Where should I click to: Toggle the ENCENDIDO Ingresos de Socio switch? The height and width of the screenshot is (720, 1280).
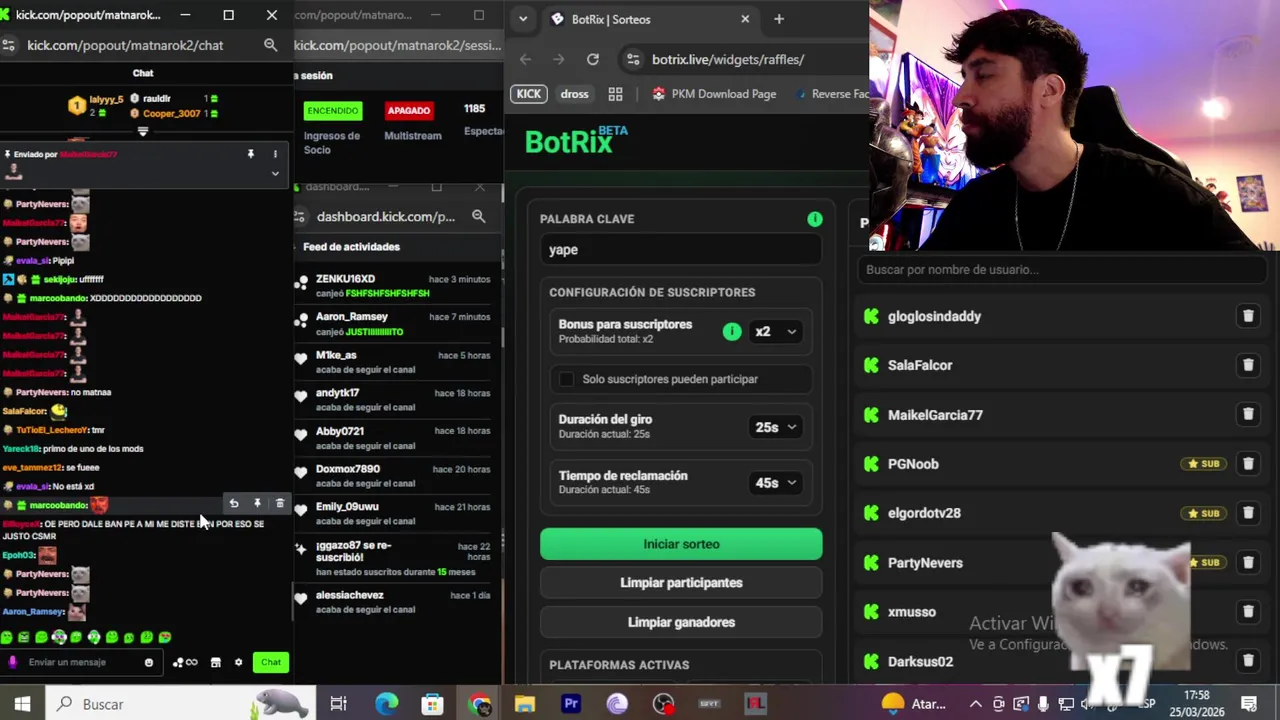tap(332, 110)
